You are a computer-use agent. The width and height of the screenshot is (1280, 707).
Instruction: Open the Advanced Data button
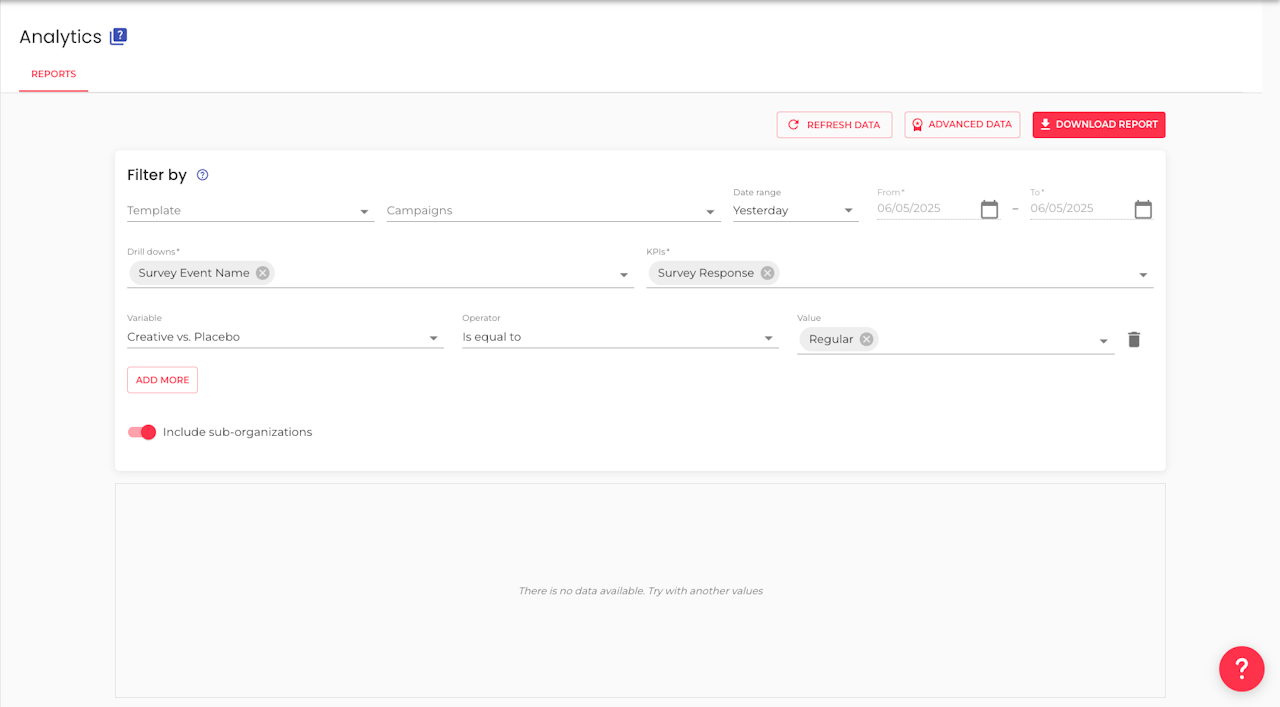[962, 125]
